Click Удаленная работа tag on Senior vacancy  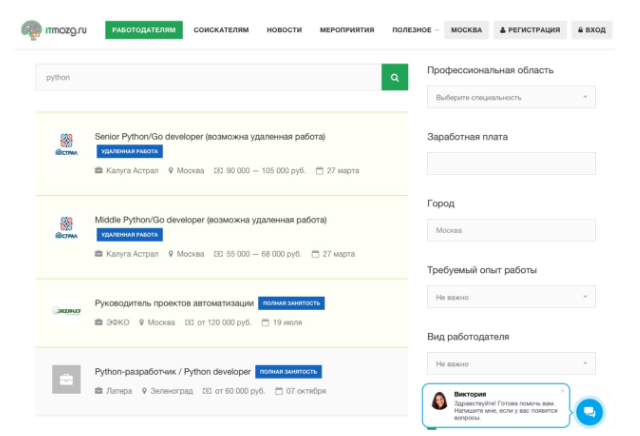click(x=130, y=151)
